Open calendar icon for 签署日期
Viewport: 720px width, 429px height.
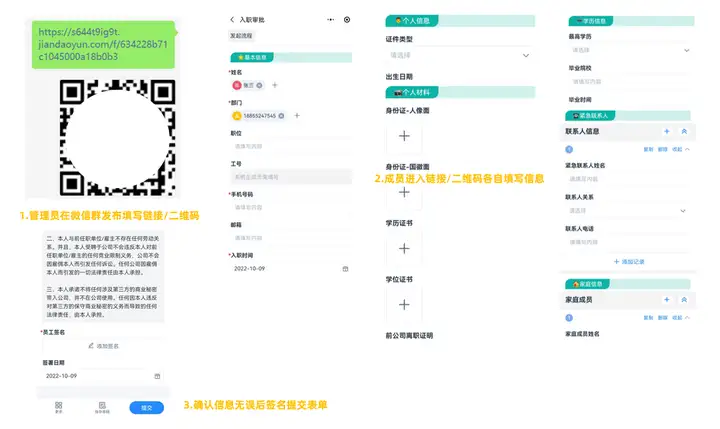[x=157, y=376]
